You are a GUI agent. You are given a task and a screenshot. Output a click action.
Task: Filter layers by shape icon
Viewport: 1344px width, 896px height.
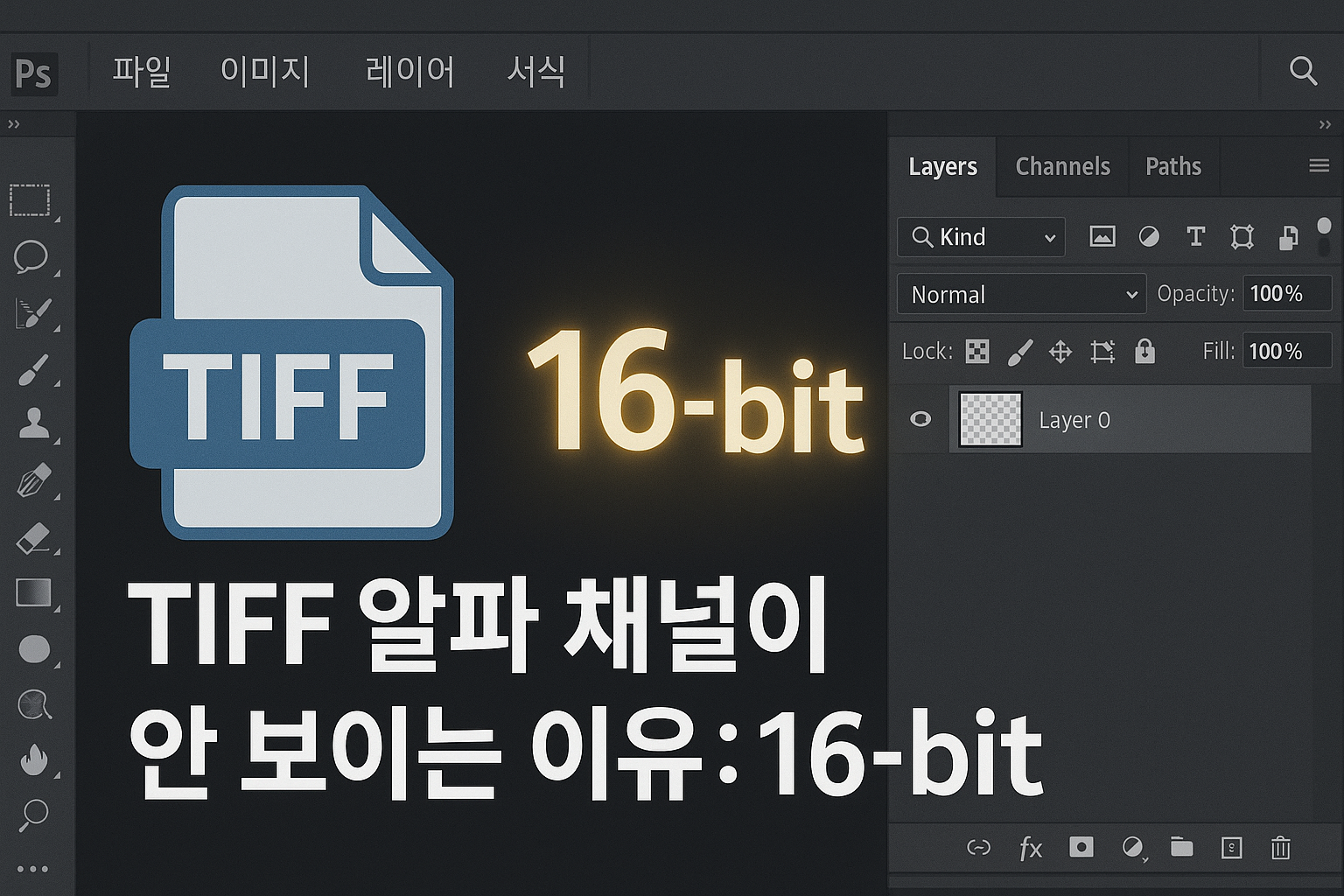pos(1242,237)
